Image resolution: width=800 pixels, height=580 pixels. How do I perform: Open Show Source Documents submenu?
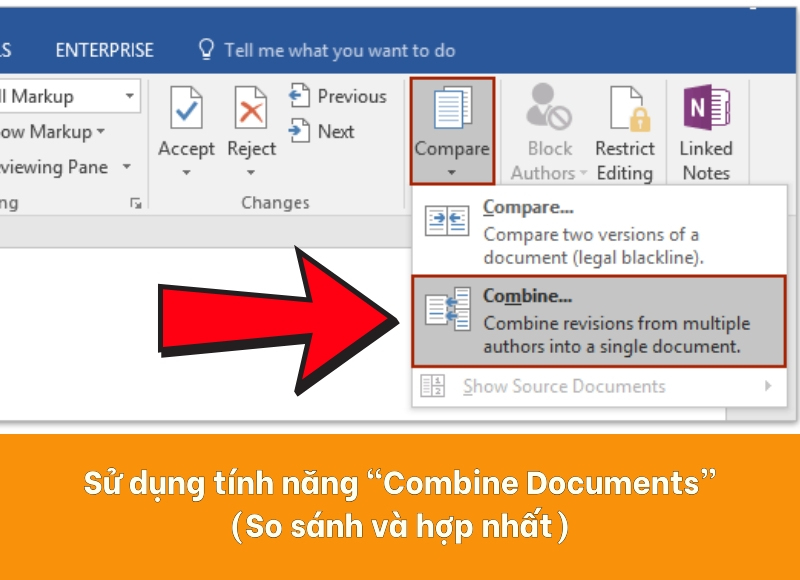point(599,386)
